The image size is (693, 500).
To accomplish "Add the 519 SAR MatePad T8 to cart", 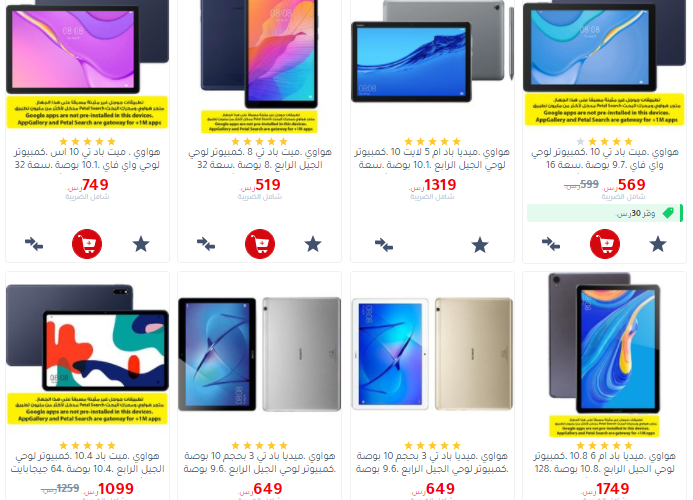I will (260, 244).
